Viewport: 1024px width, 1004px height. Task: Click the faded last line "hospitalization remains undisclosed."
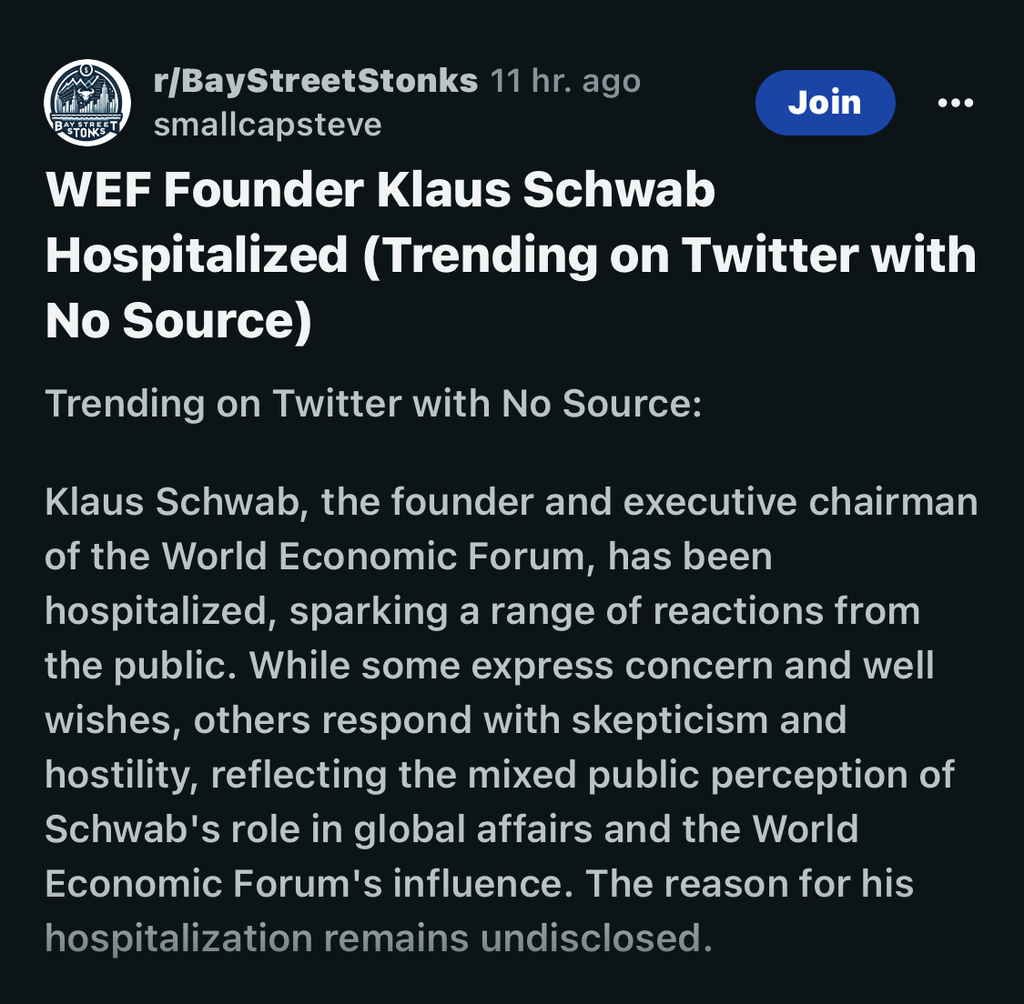pos(379,939)
